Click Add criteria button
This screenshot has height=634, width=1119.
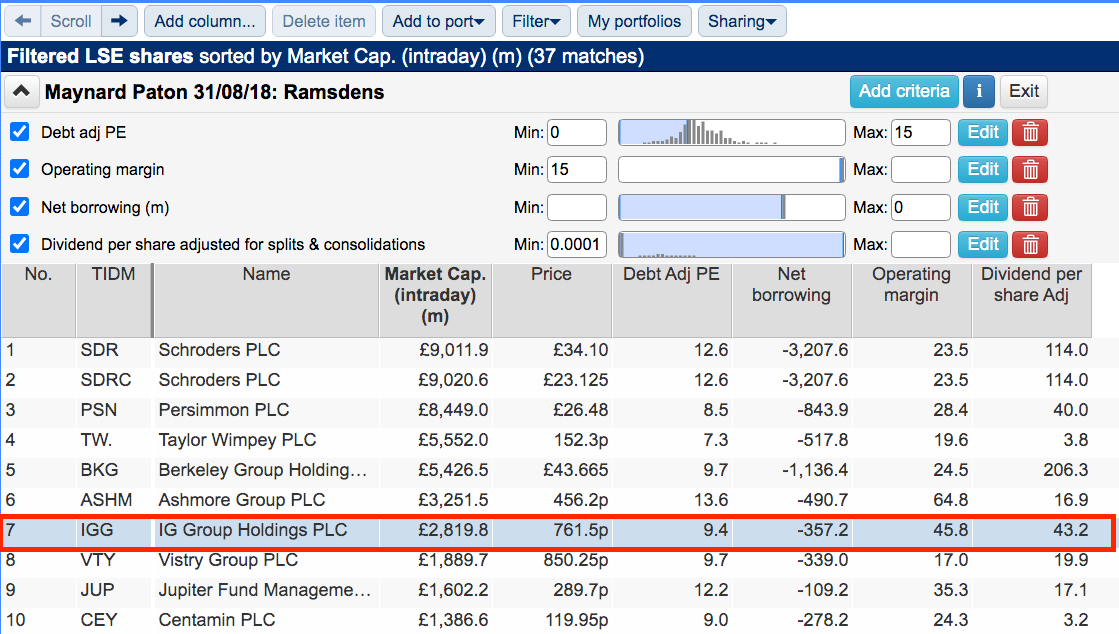click(x=904, y=91)
